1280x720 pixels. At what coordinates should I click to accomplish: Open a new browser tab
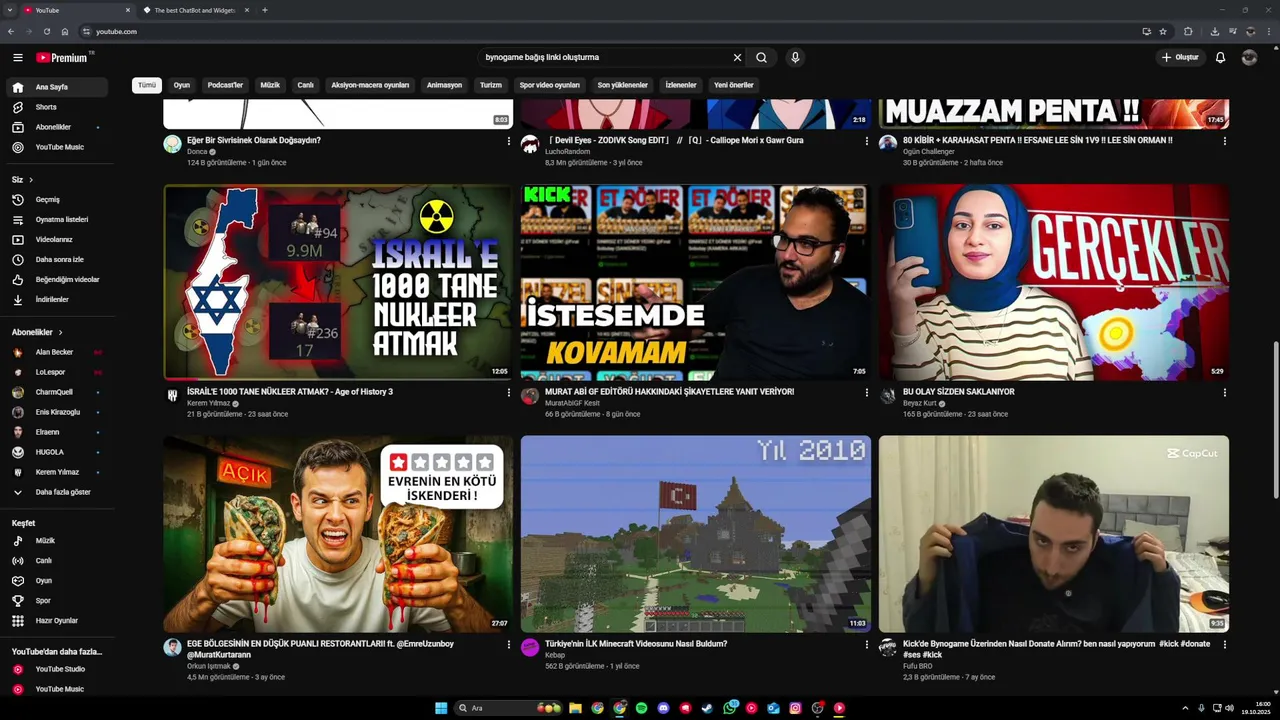pos(265,10)
